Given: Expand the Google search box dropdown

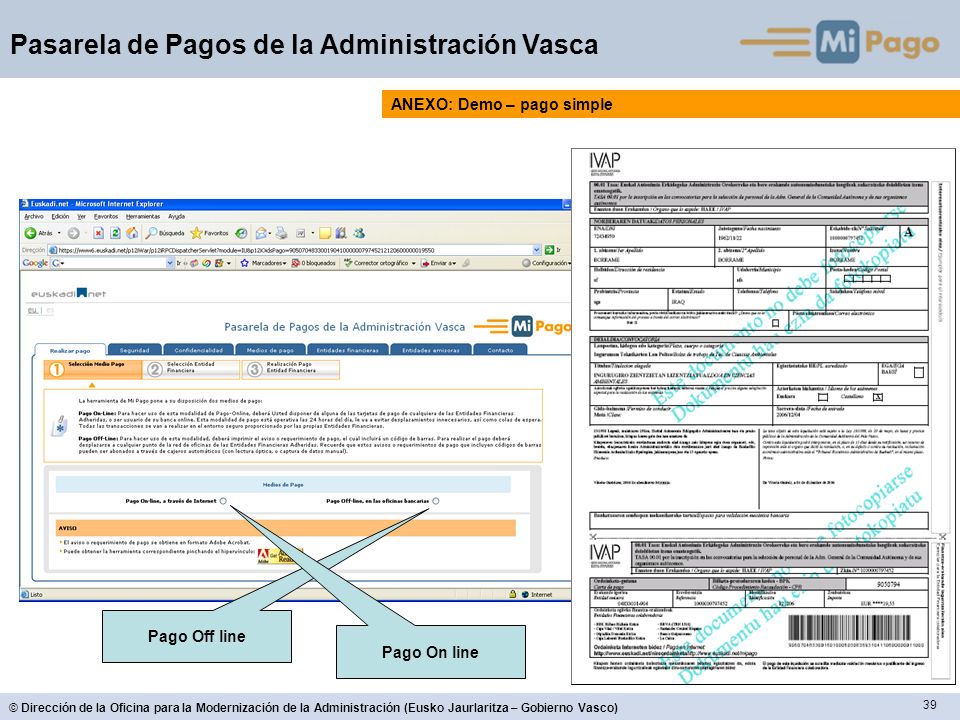Looking at the screenshot, I should 170,263.
